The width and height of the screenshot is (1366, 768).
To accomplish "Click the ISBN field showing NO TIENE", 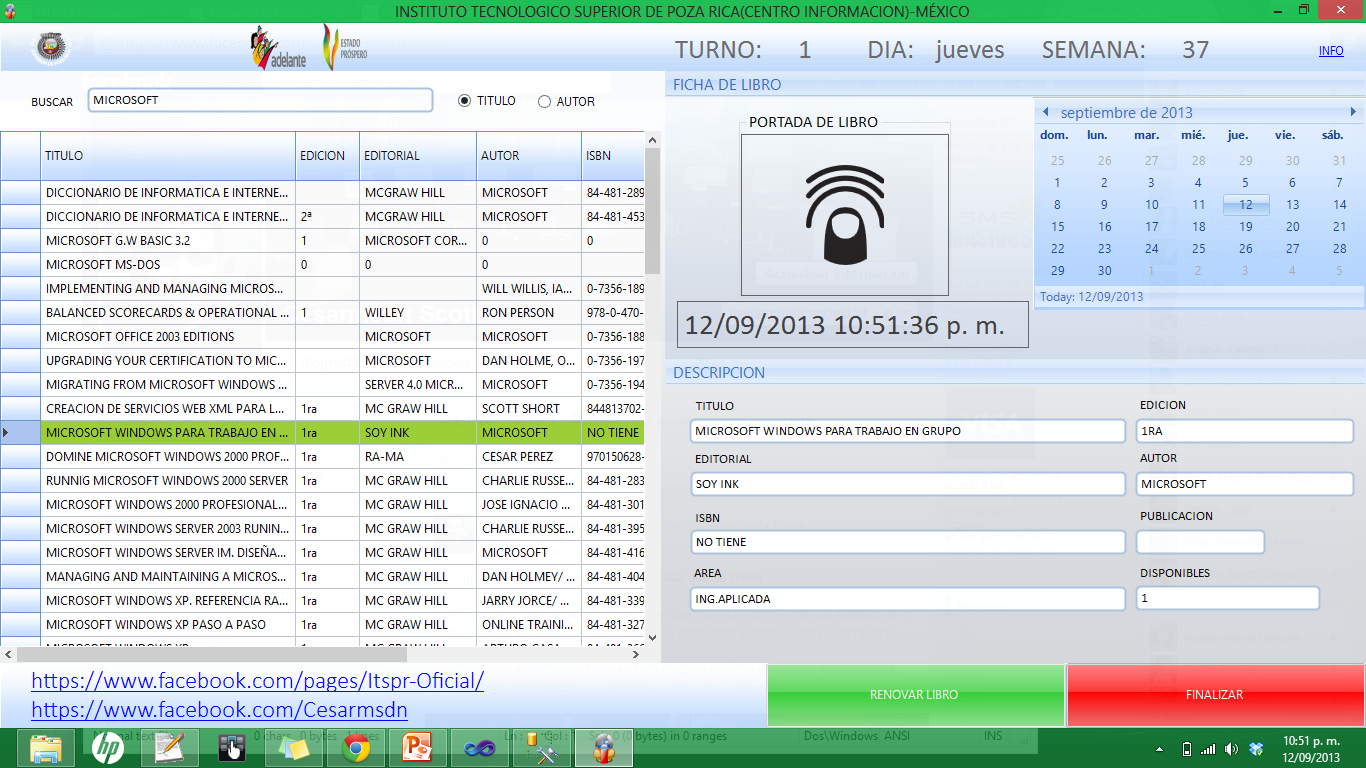I will 908,542.
